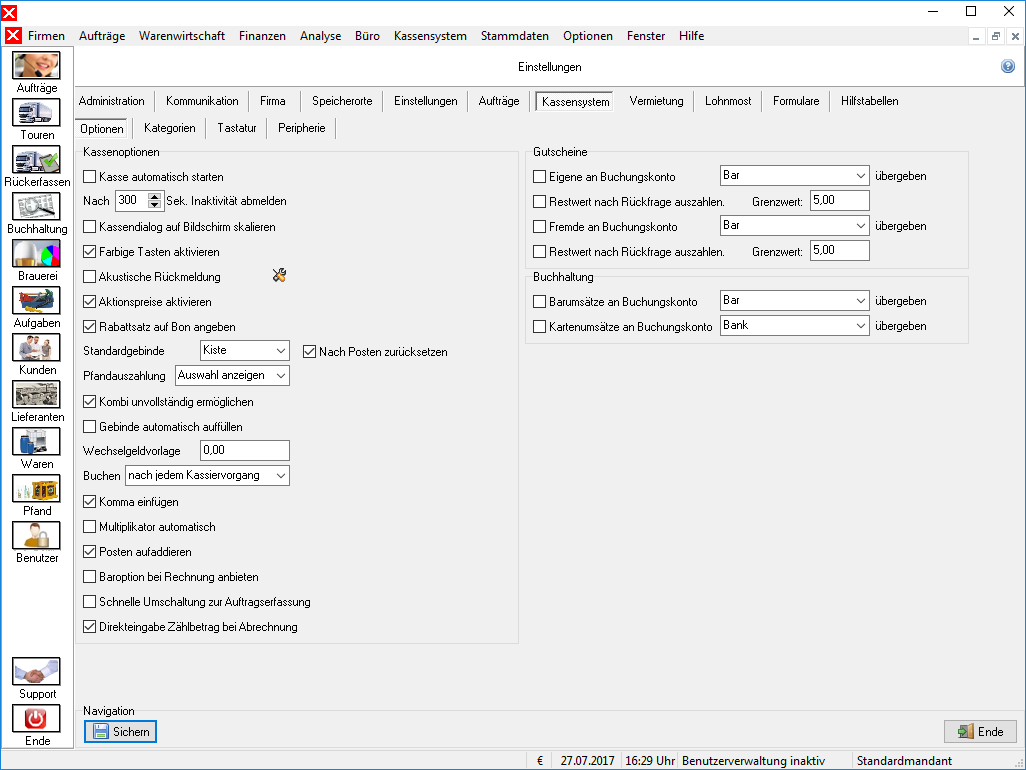
Task: Open Brauerei from the sidebar
Action: [x=37, y=254]
